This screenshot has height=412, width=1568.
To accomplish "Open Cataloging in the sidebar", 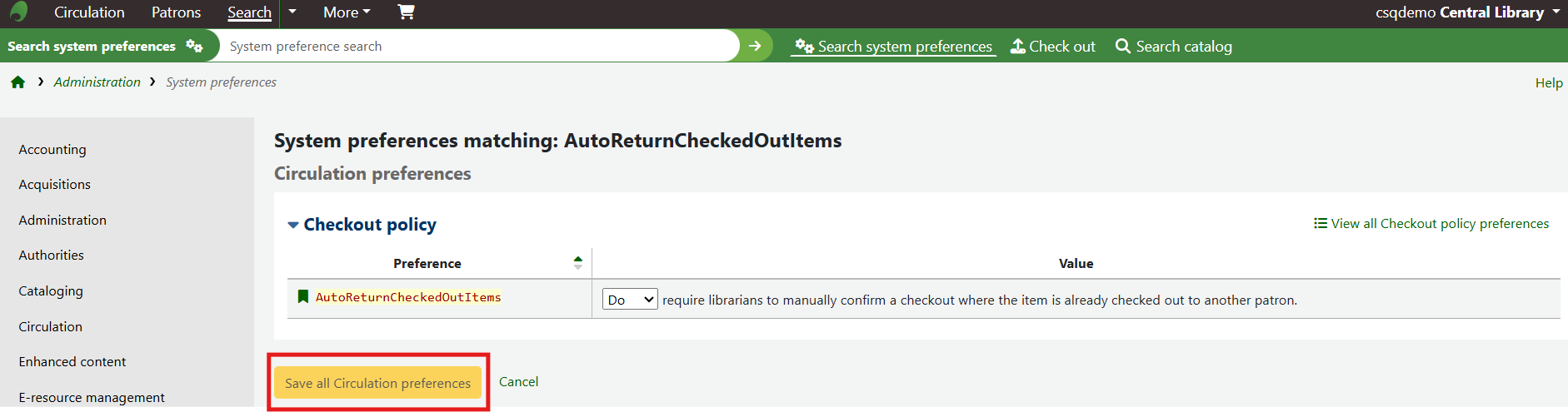I will (x=51, y=291).
